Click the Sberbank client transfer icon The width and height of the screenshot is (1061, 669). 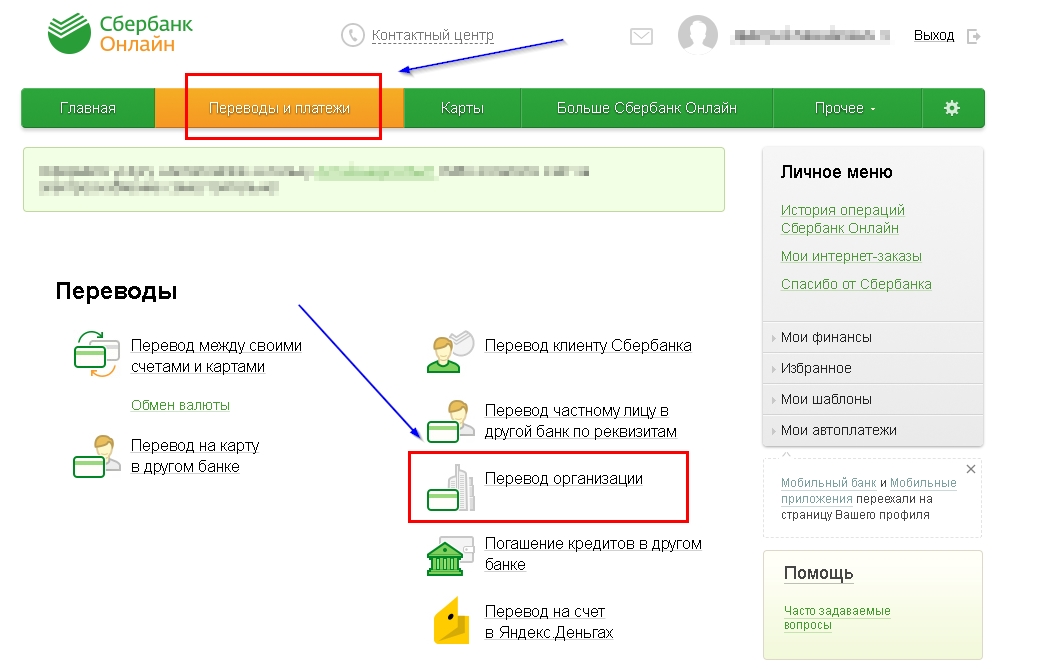[450, 352]
